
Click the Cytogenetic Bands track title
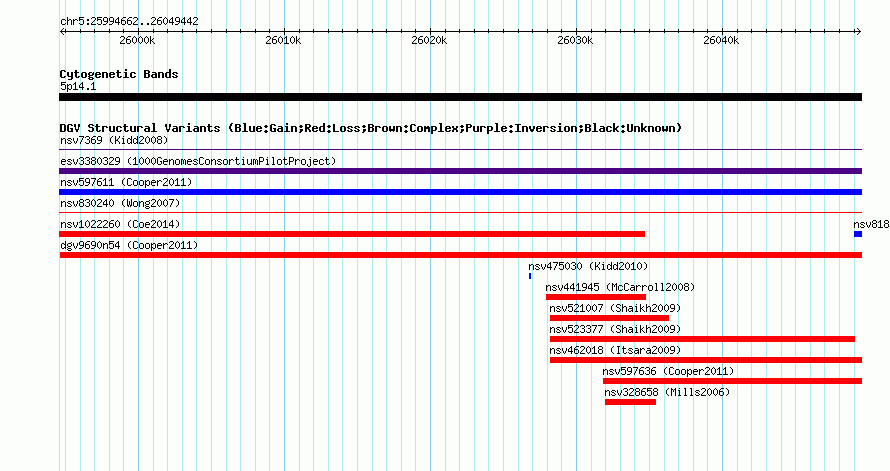119,74
